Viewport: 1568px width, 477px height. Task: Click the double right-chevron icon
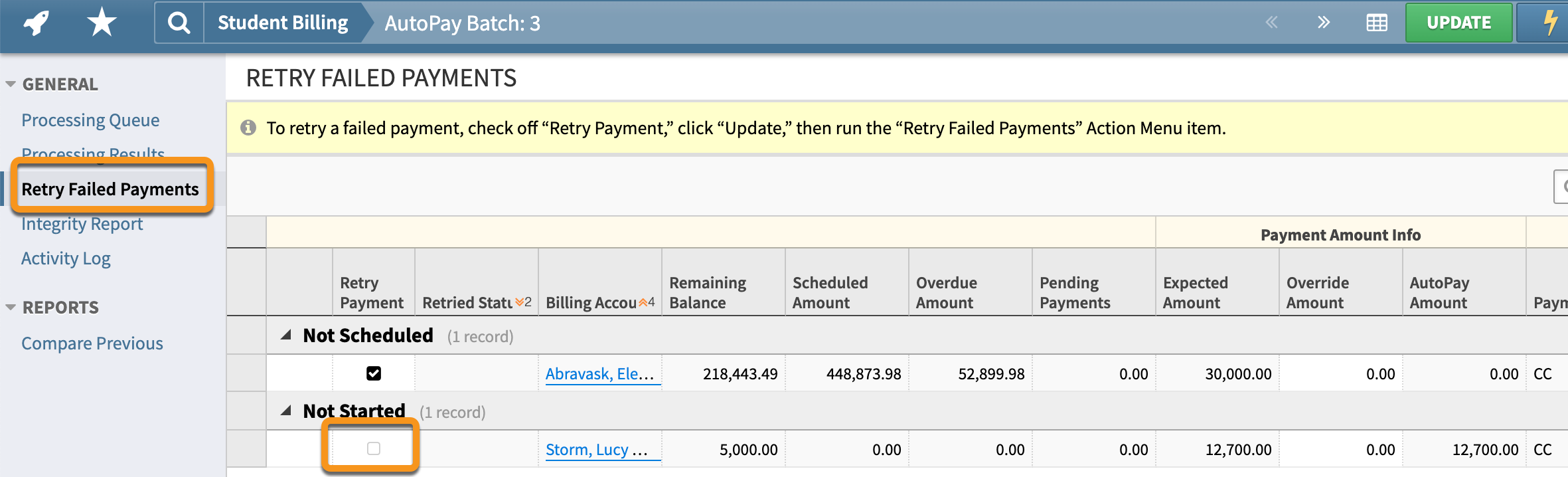pos(1323,22)
